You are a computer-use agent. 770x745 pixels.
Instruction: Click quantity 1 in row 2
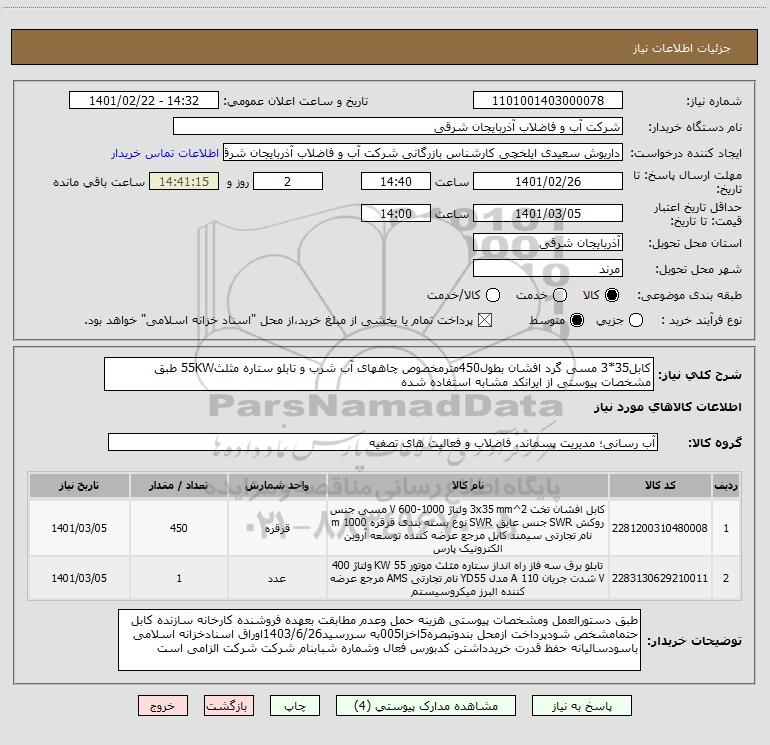(x=178, y=578)
